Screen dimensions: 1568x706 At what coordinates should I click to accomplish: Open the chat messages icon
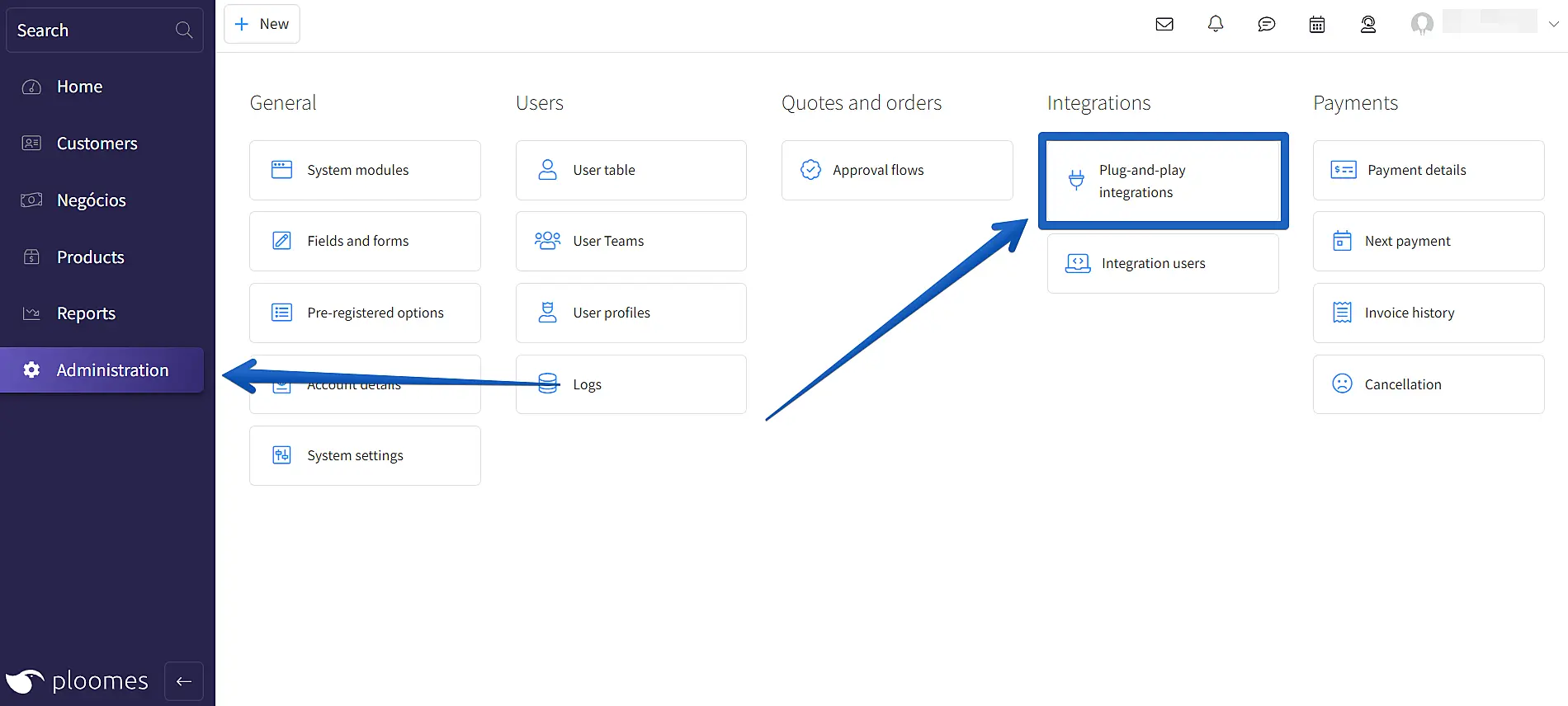[x=1267, y=25]
